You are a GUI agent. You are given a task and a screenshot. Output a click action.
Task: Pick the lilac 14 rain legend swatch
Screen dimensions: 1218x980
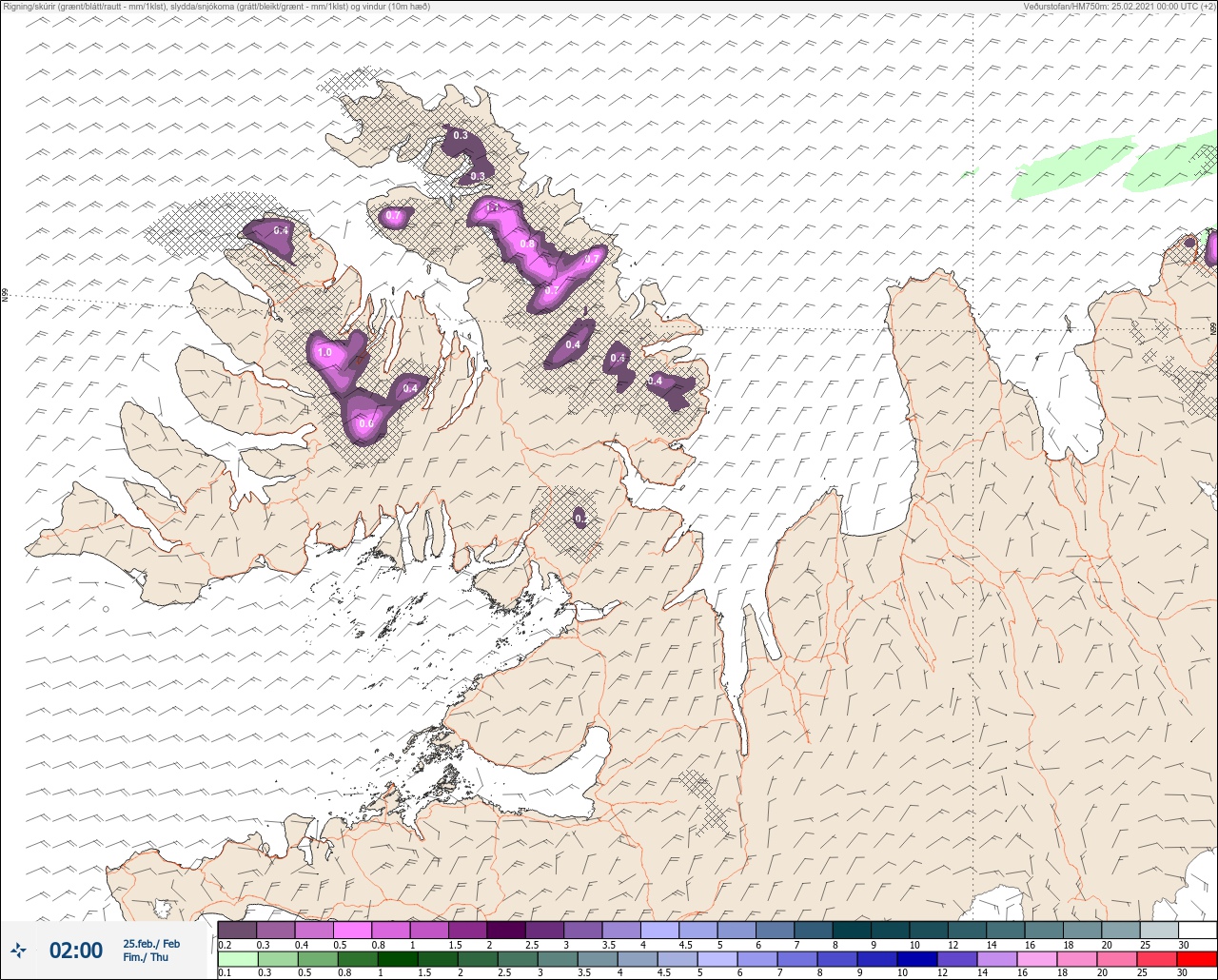tap(996, 959)
